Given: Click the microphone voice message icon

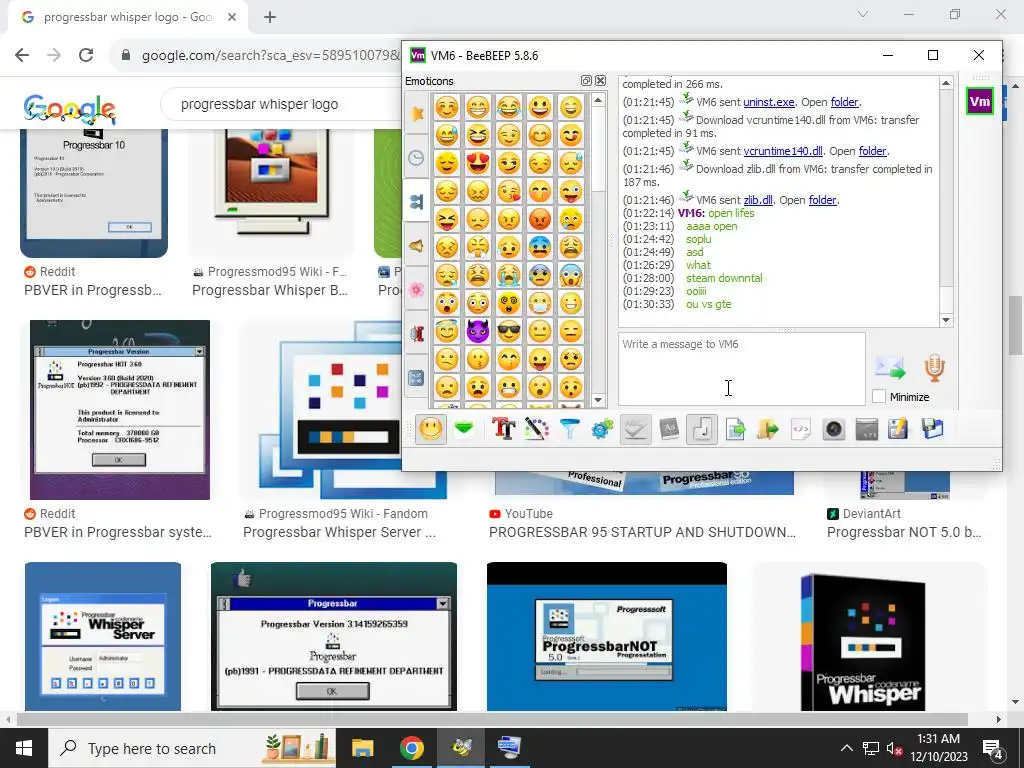Looking at the screenshot, I should tap(935, 368).
